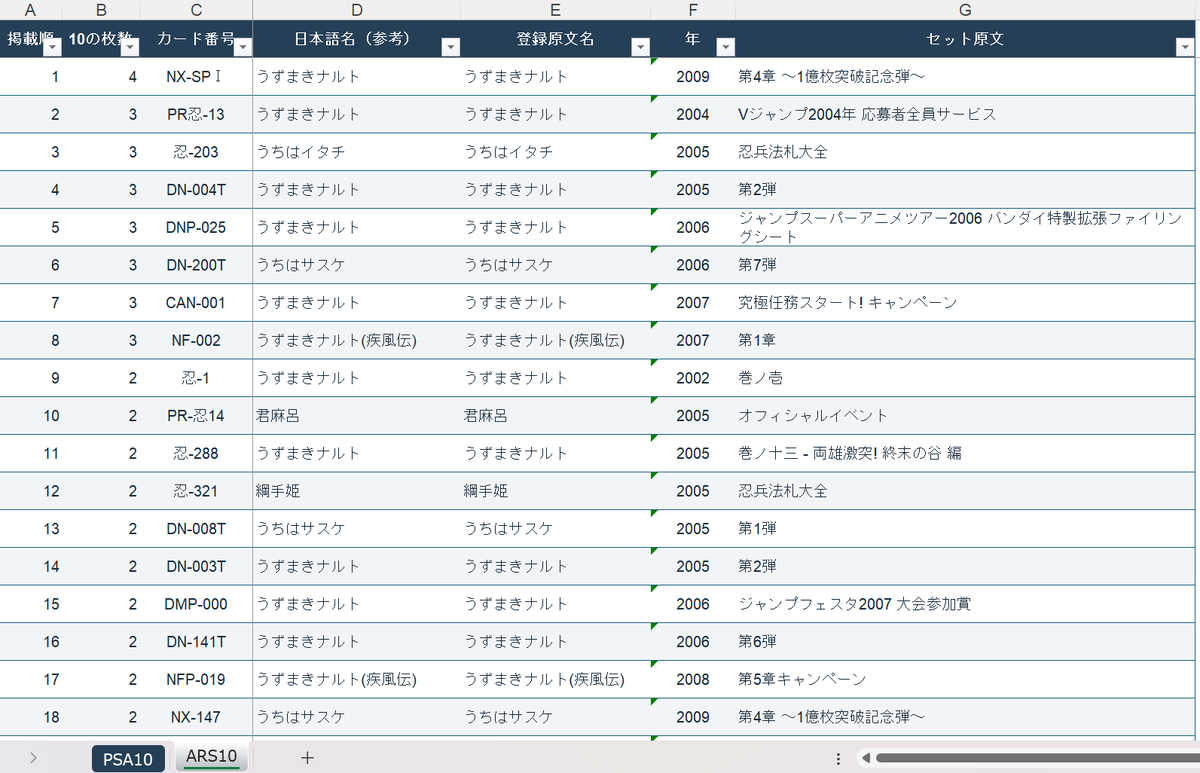1200x773 pixels.
Task: Select year cell 2002
Action: [x=693, y=378]
